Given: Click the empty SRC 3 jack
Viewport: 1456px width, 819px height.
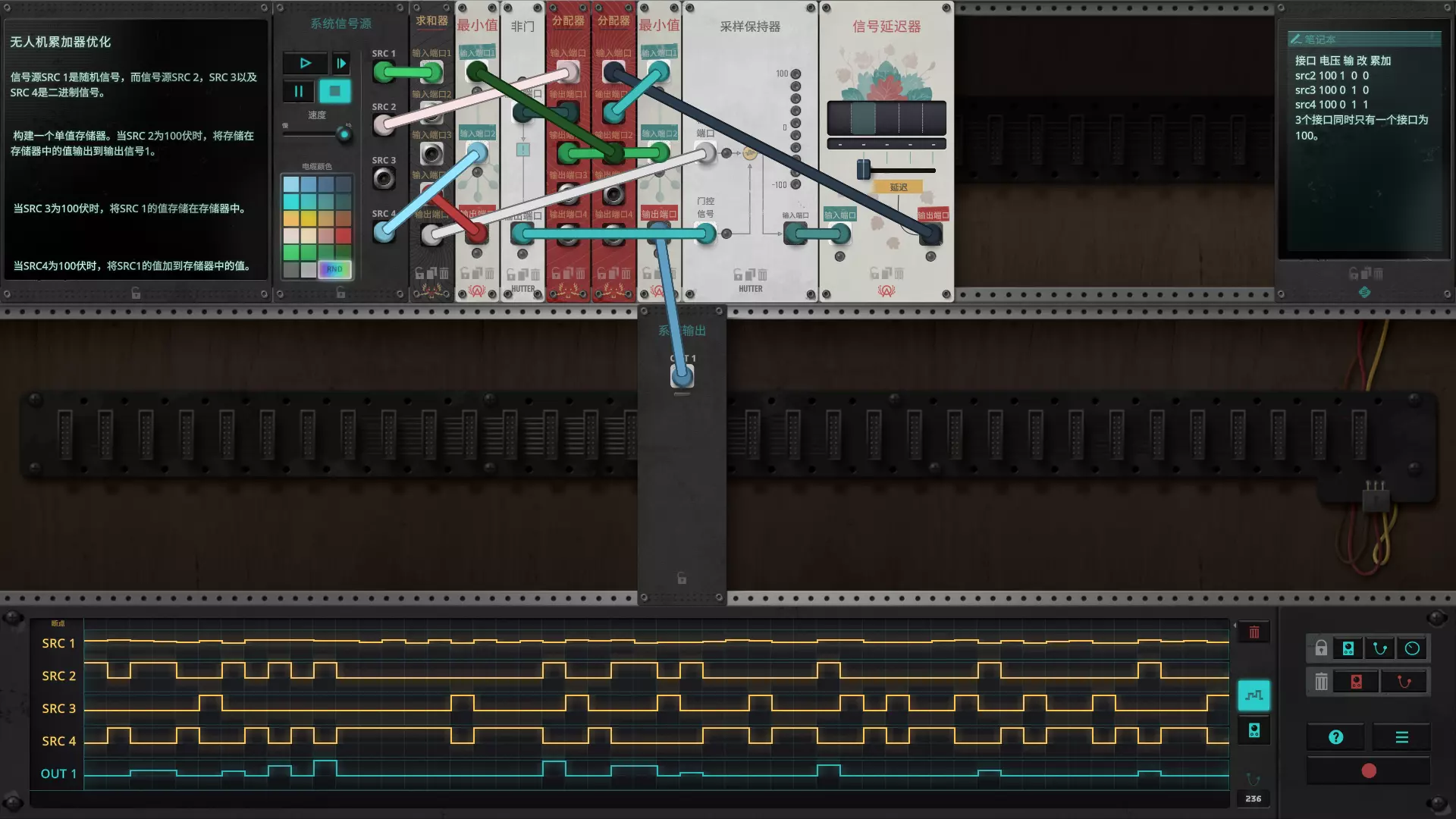Looking at the screenshot, I should click(384, 179).
